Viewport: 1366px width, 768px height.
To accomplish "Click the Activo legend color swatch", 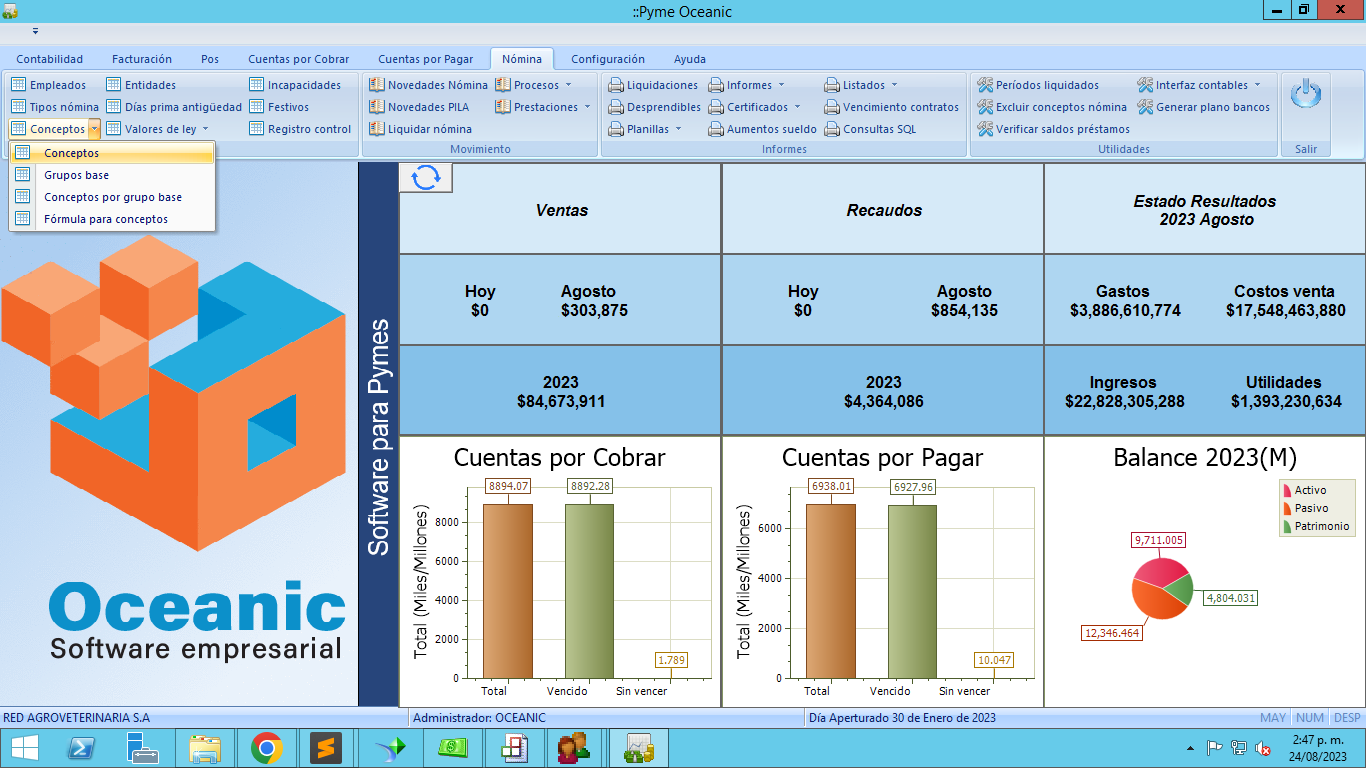I will coord(1286,490).
